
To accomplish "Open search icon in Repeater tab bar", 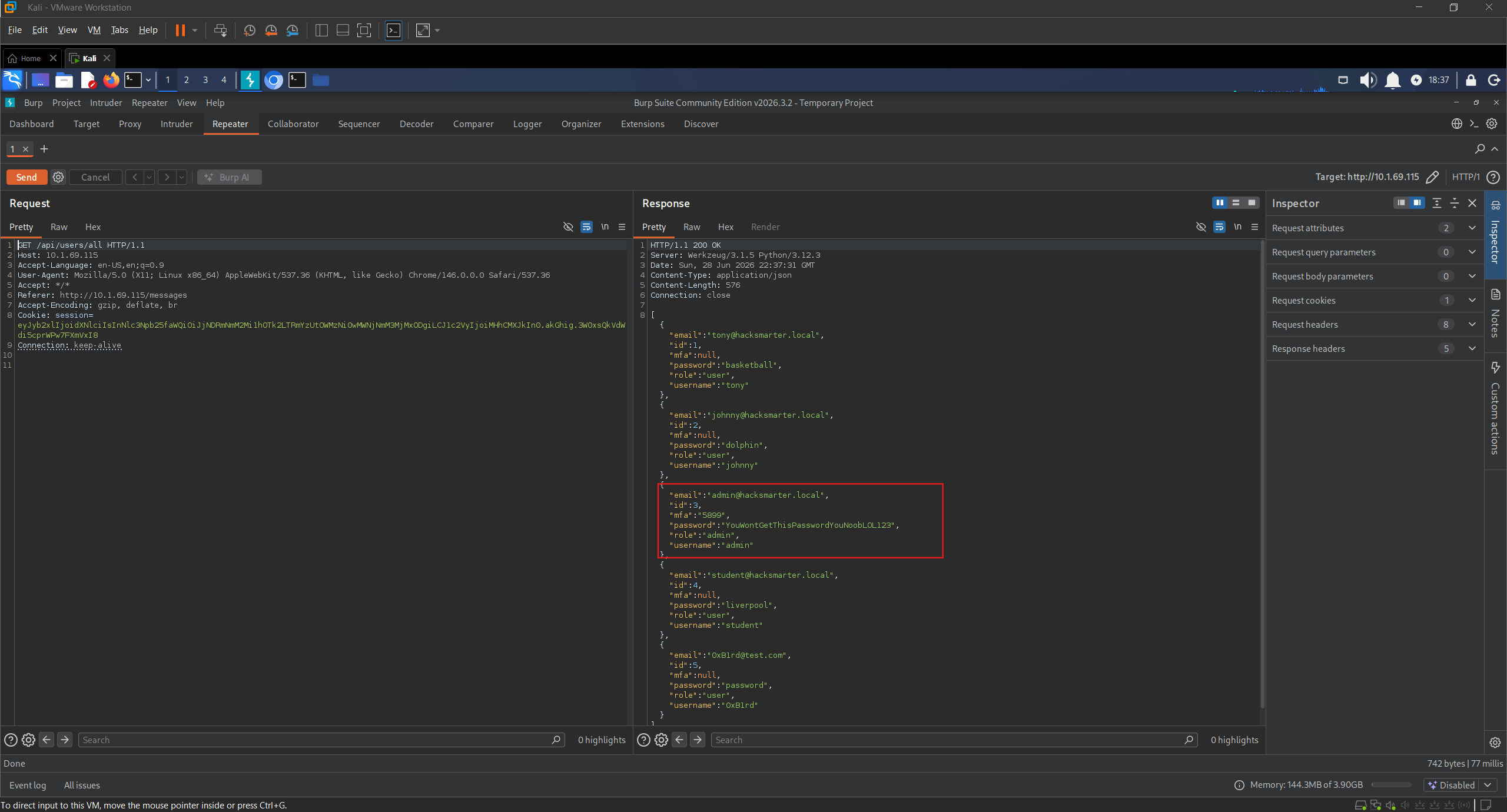I will (x=1480, y=149).
